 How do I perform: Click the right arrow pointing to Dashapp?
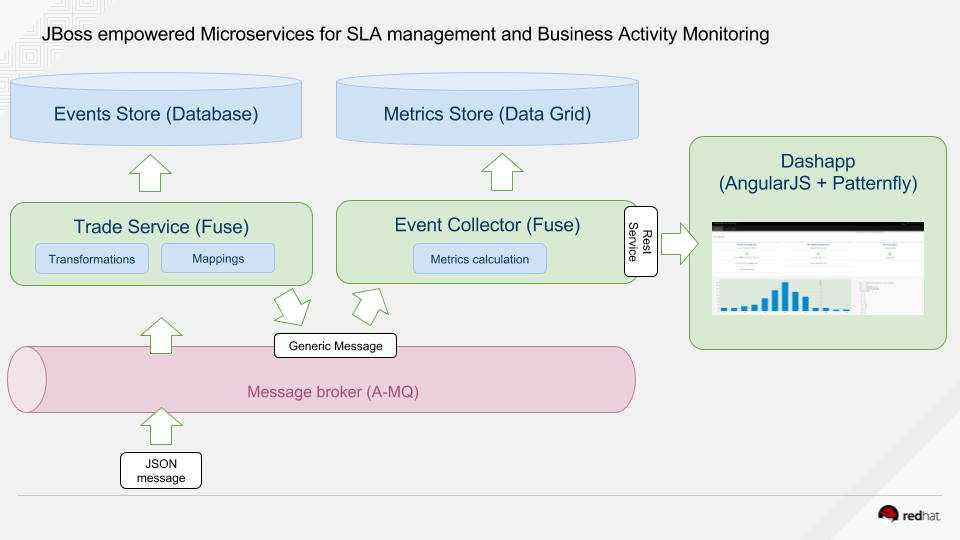pyautogui.click(x=680, y=244)
